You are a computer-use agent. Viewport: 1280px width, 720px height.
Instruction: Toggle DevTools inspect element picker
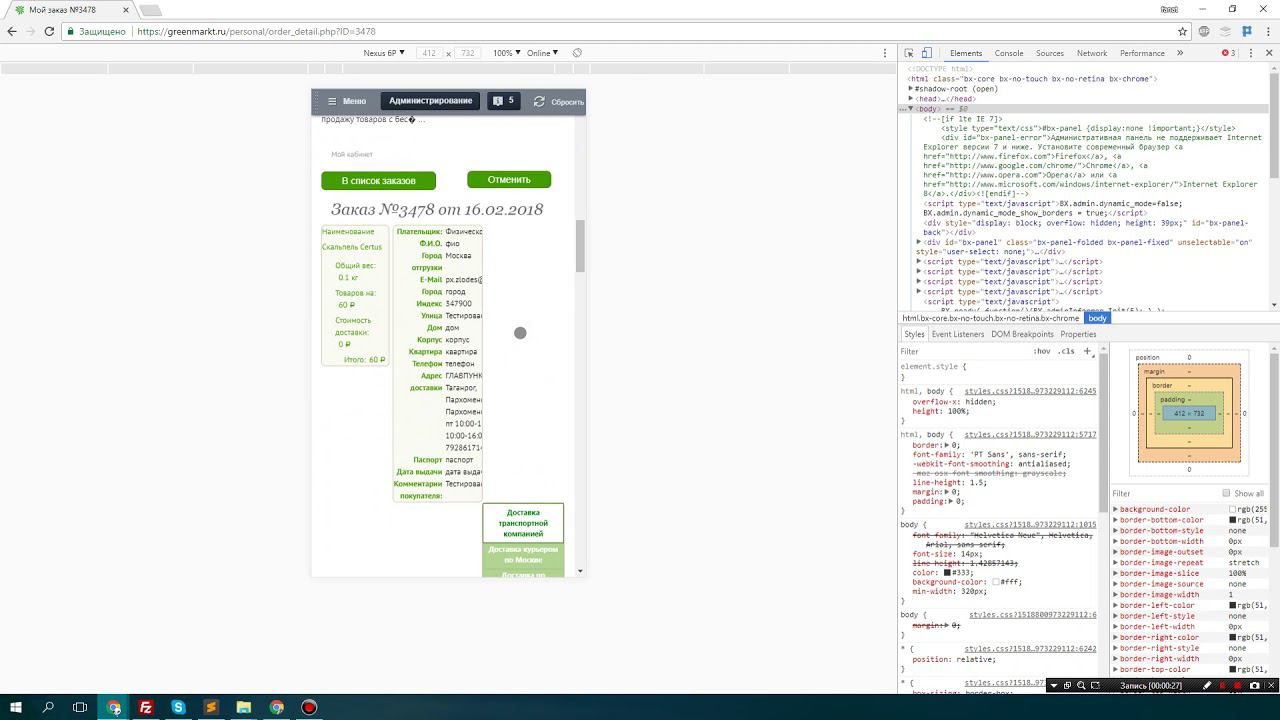tap(909, 53)
